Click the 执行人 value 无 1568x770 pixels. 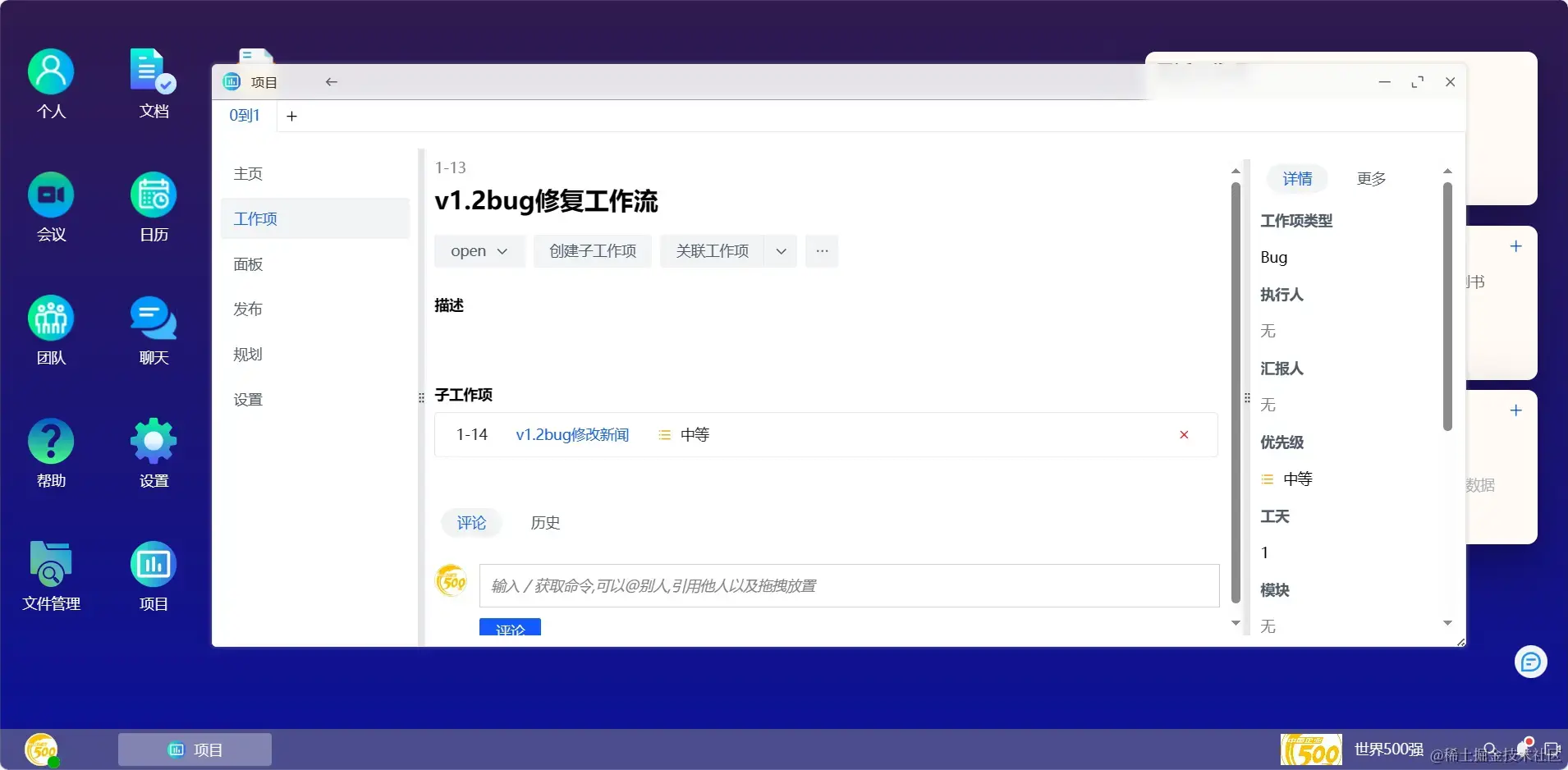[1268, 332]
